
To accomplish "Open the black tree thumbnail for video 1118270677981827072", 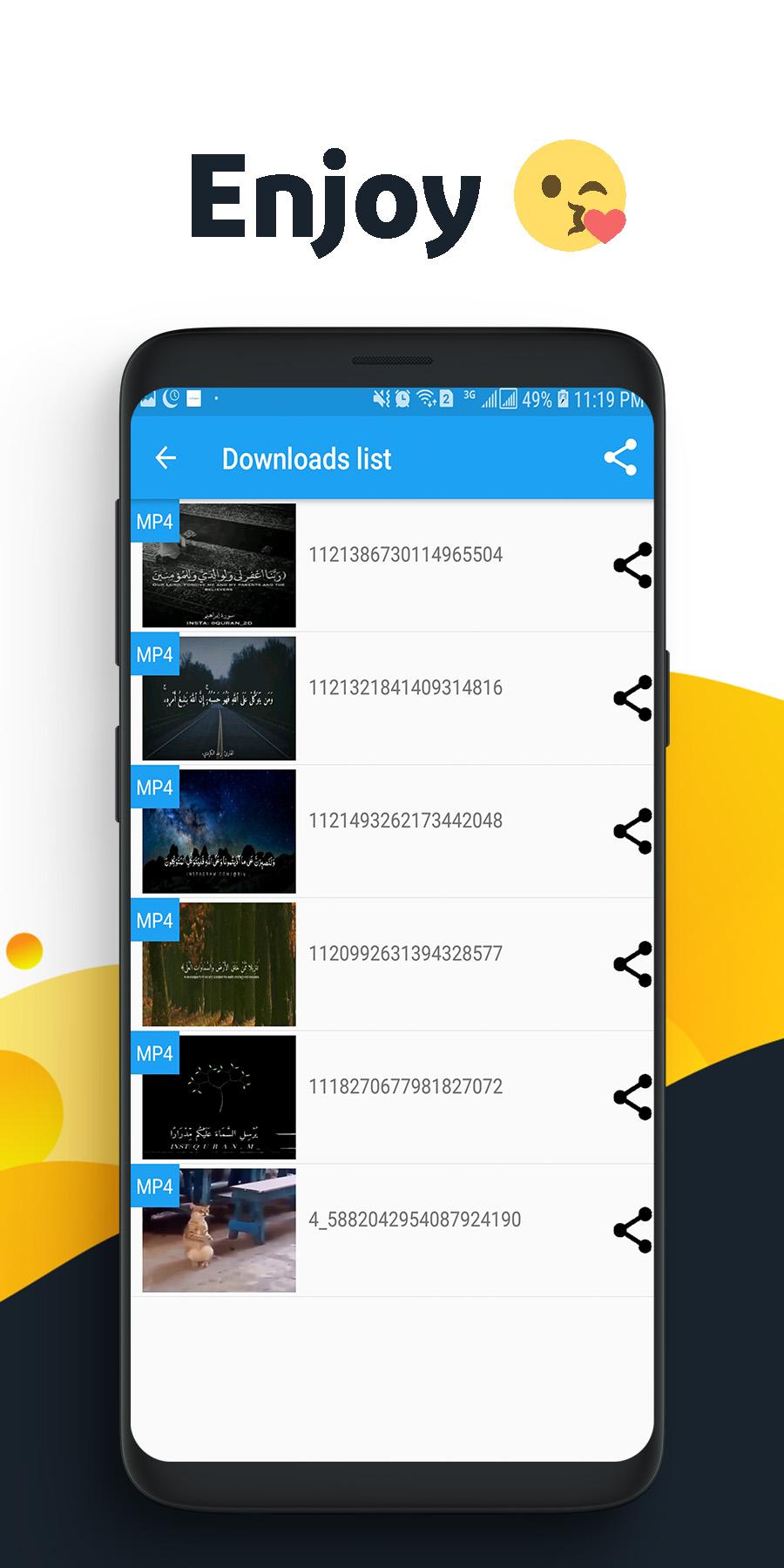I will [219, 1097].
